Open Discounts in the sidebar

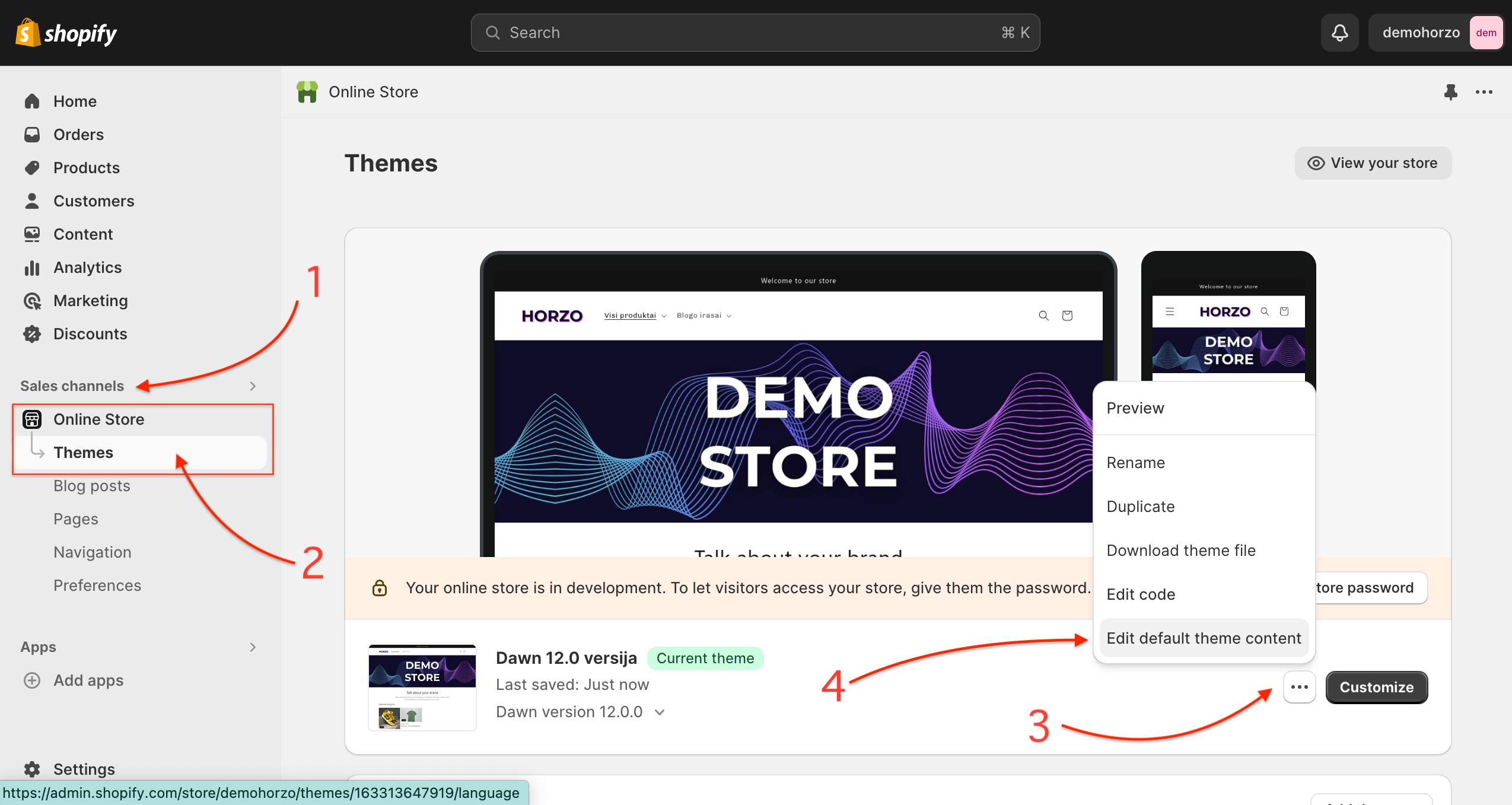point(90,334)
